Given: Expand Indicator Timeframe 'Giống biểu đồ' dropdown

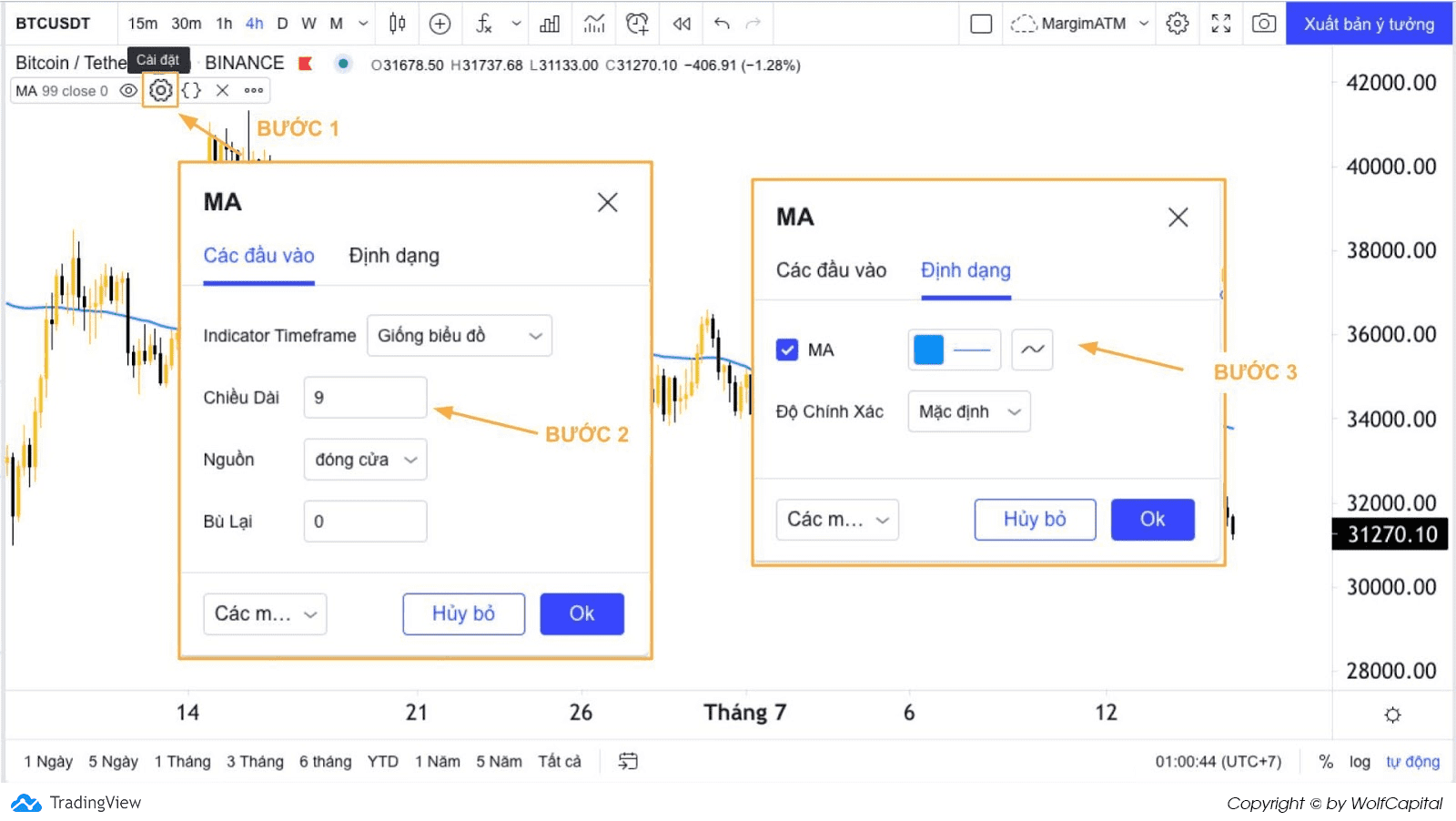Looking at the screenshot, I should coord(460,336).
